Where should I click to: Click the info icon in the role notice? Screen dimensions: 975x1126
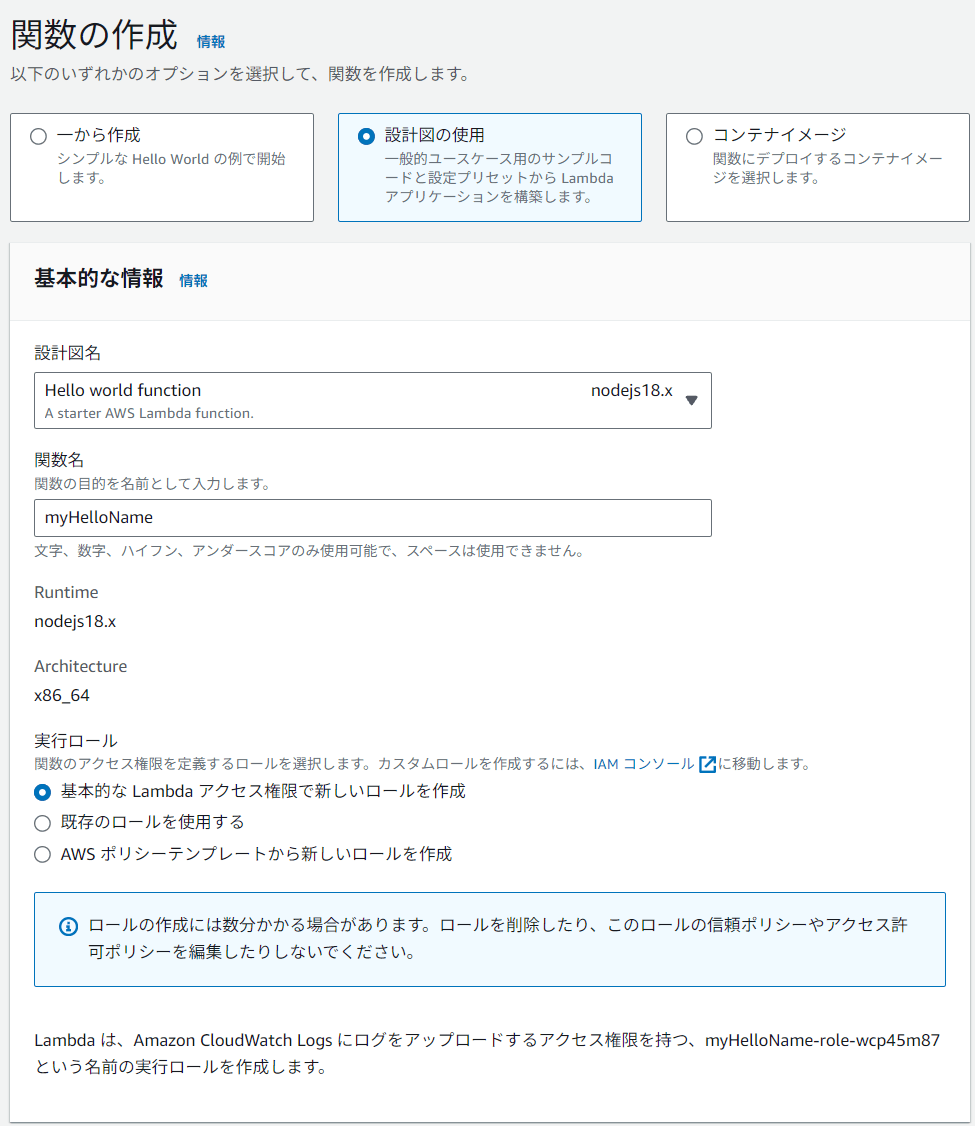pyautogui.click(x=68, y=926)
